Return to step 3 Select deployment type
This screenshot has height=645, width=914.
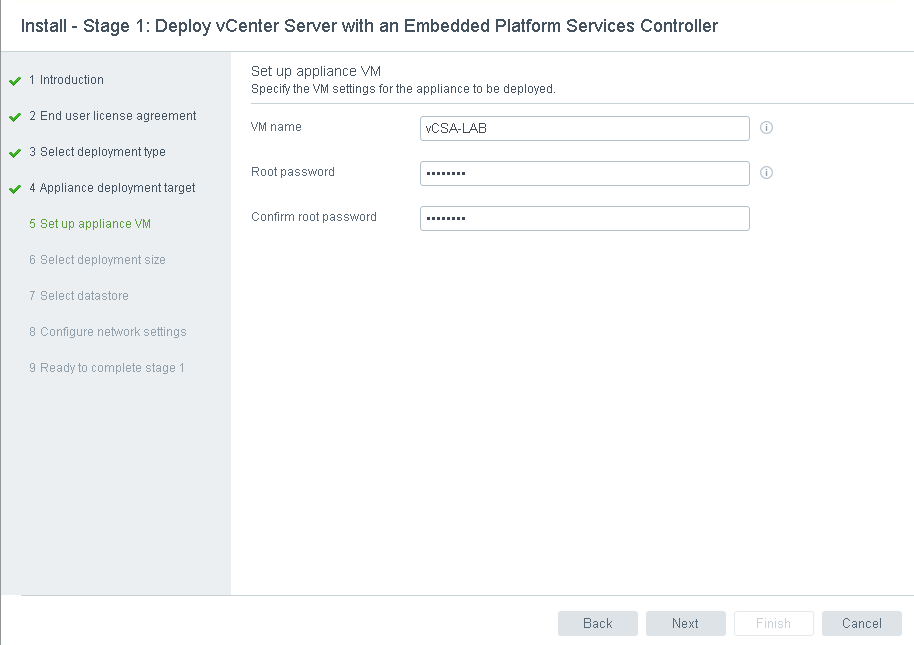[x=97, y=152]
